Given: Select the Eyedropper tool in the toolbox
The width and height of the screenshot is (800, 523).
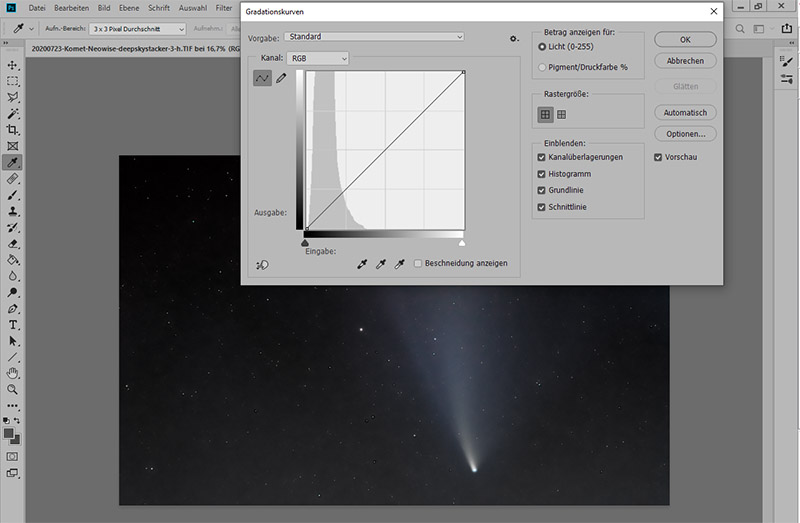Looking at the screenshot, I should (x=13, y=162).
